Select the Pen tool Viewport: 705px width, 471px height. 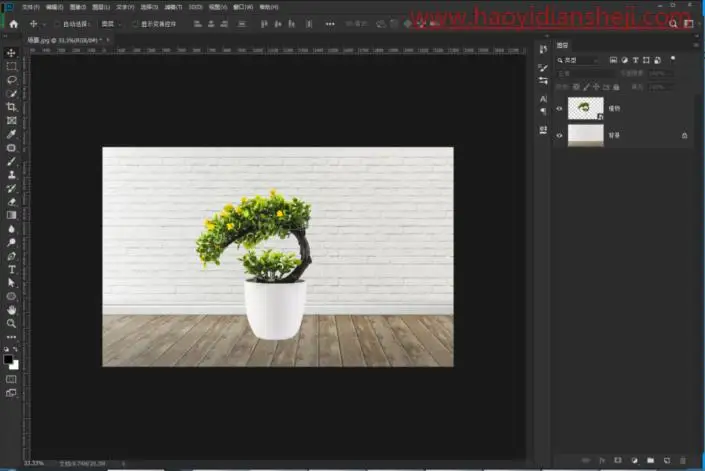pyautogui.click(x=11, y=256)
